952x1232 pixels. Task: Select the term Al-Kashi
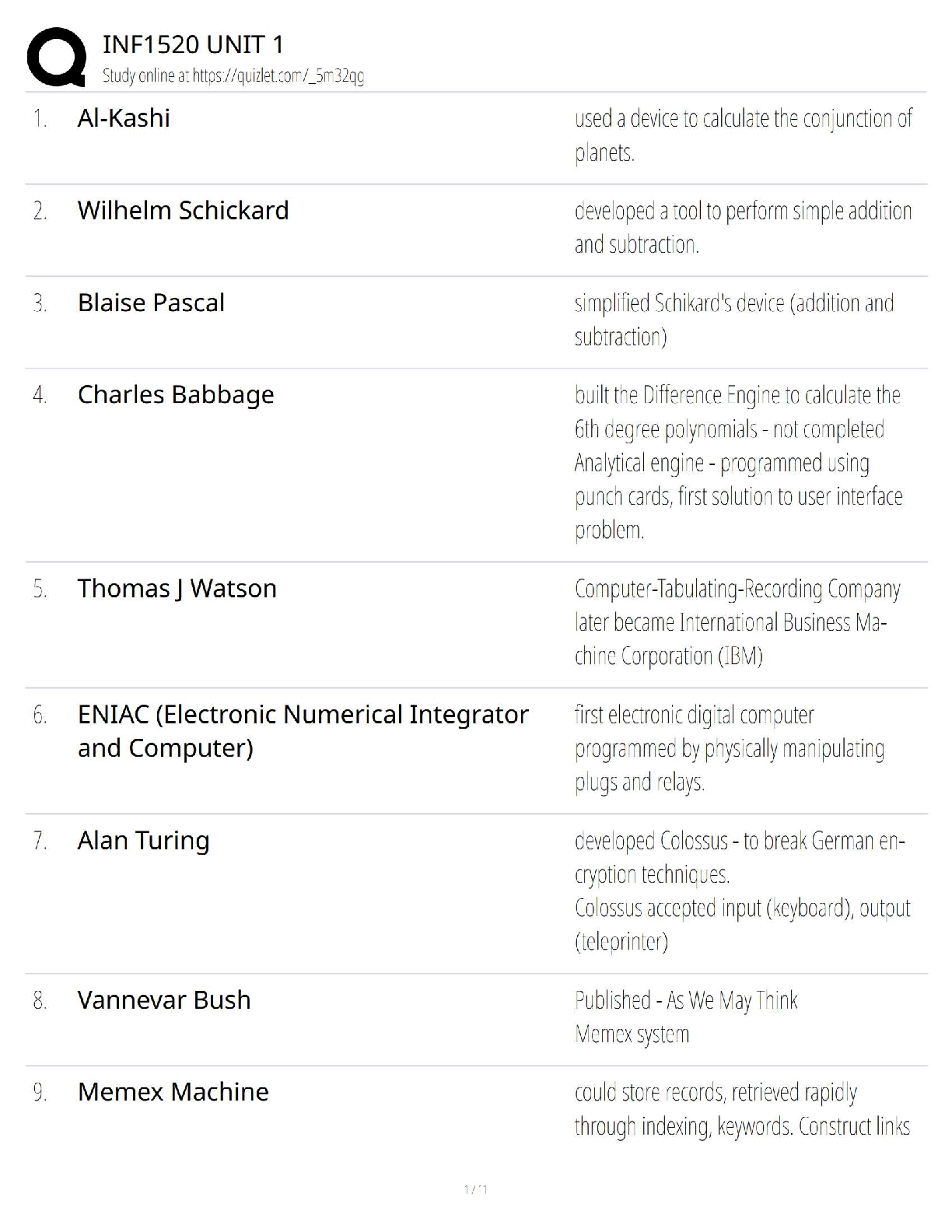(124, 118)
